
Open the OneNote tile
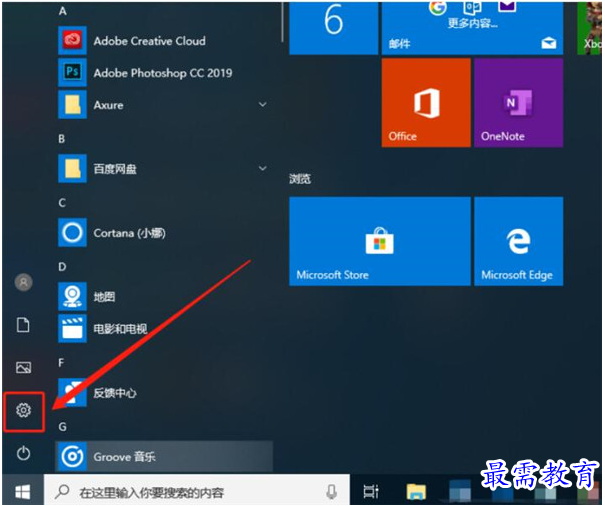(x=519, y=103)
